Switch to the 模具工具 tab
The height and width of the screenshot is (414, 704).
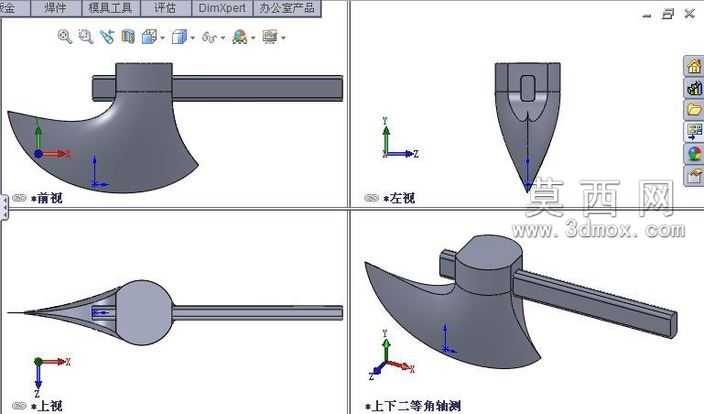tap(110, 8)
